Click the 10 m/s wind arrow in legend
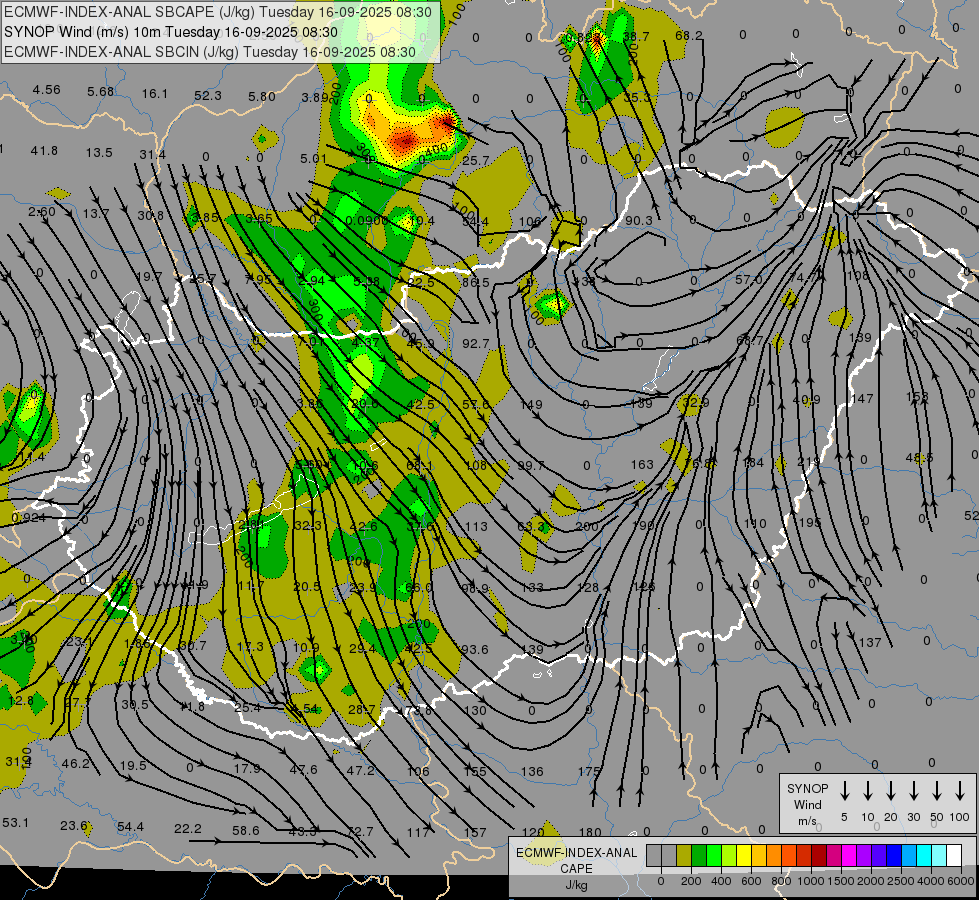The image size is (979, 900). [x=867, y=791]
